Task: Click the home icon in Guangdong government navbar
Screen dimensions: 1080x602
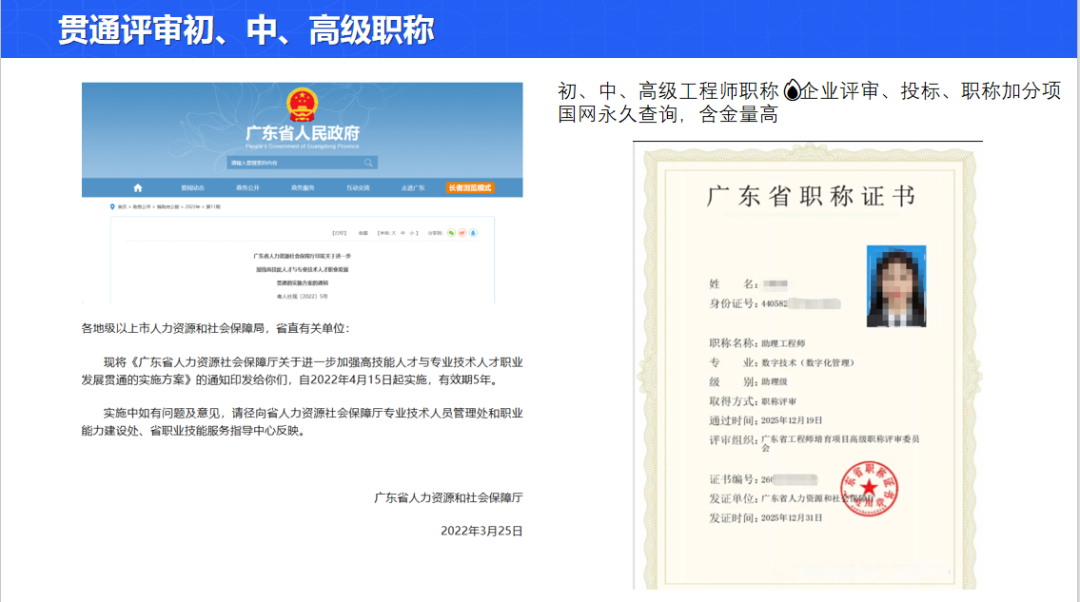Action: point(138,187)
